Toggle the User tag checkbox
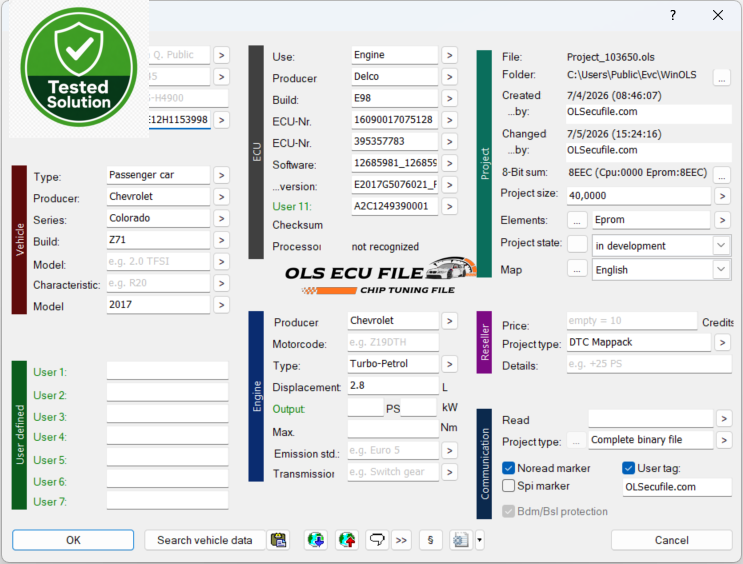The image size is (743, 564). [628, 468]
